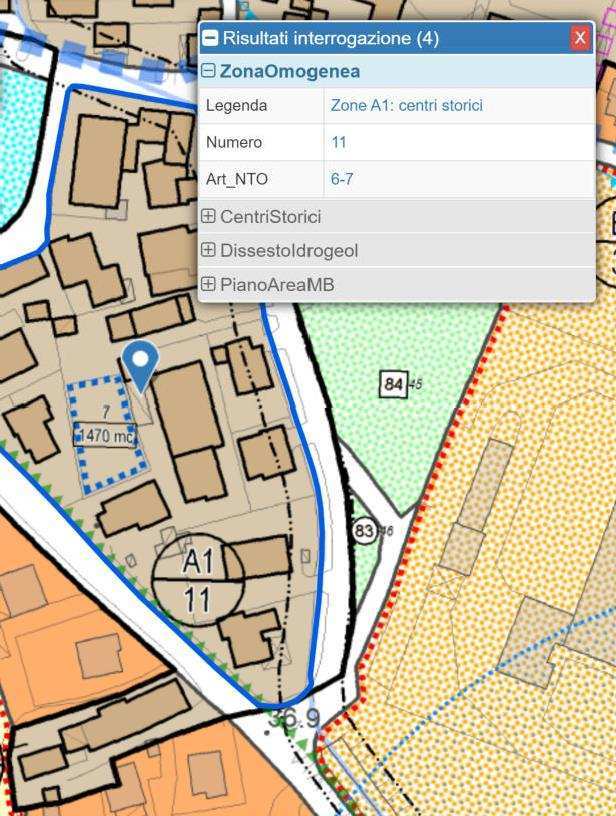Click the Legenda row label

tap(236, 105)
